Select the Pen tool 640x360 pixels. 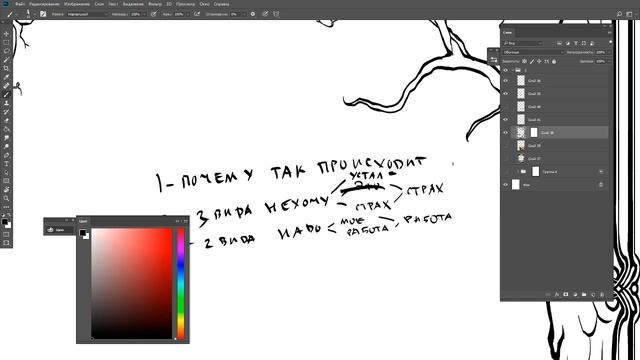(6, 155)
